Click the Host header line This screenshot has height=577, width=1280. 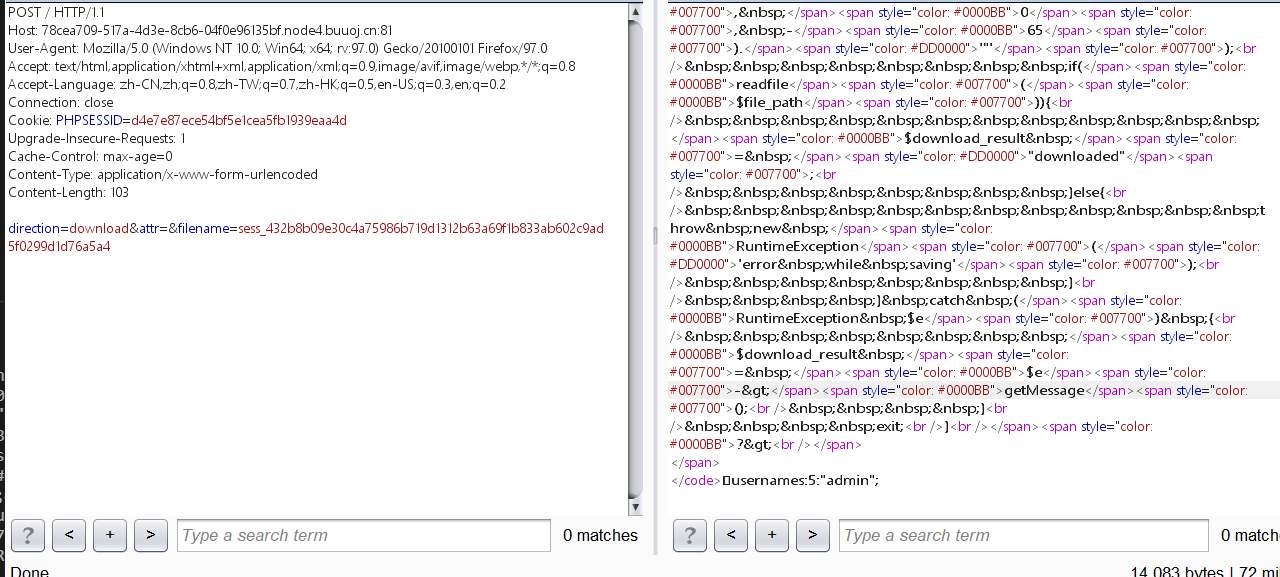(200, 30)
